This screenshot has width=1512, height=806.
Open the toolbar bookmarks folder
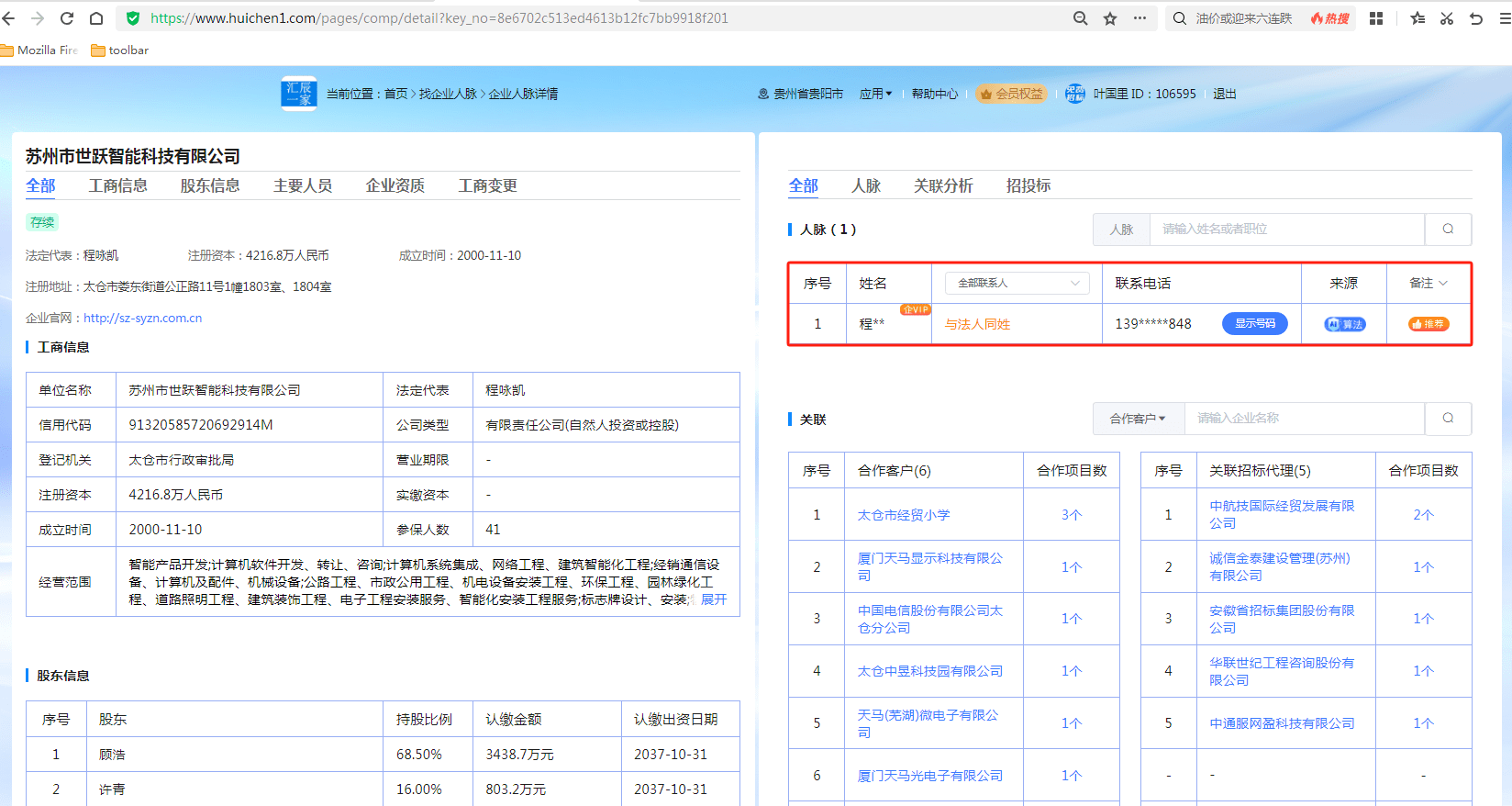(119, 50)
